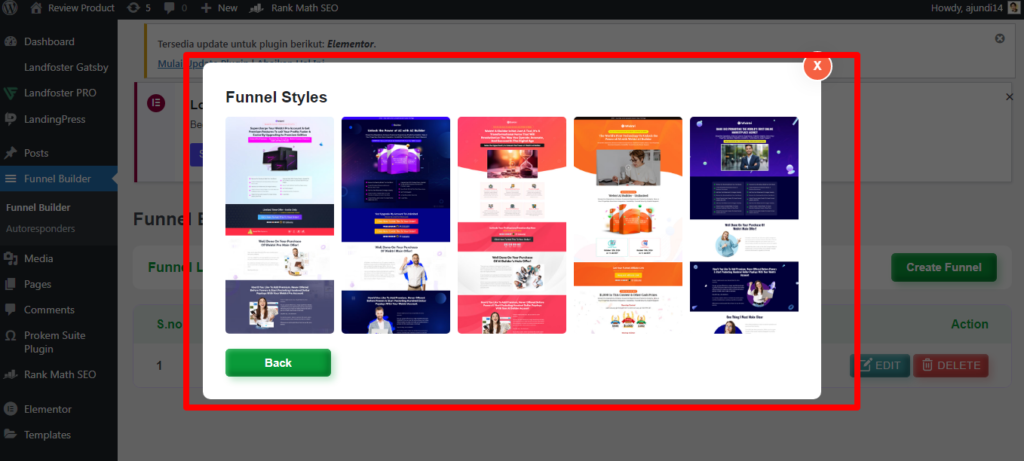Open Landfoster PRO menu item
Viewport: 1024px width, 461px height.
tap(62, 93)
